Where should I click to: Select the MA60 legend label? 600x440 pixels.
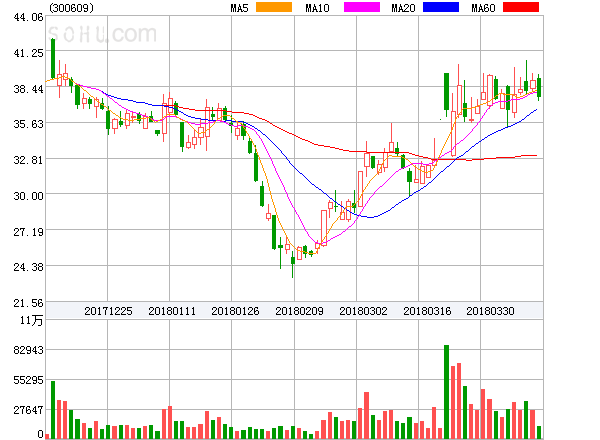(x=483, y=8)
